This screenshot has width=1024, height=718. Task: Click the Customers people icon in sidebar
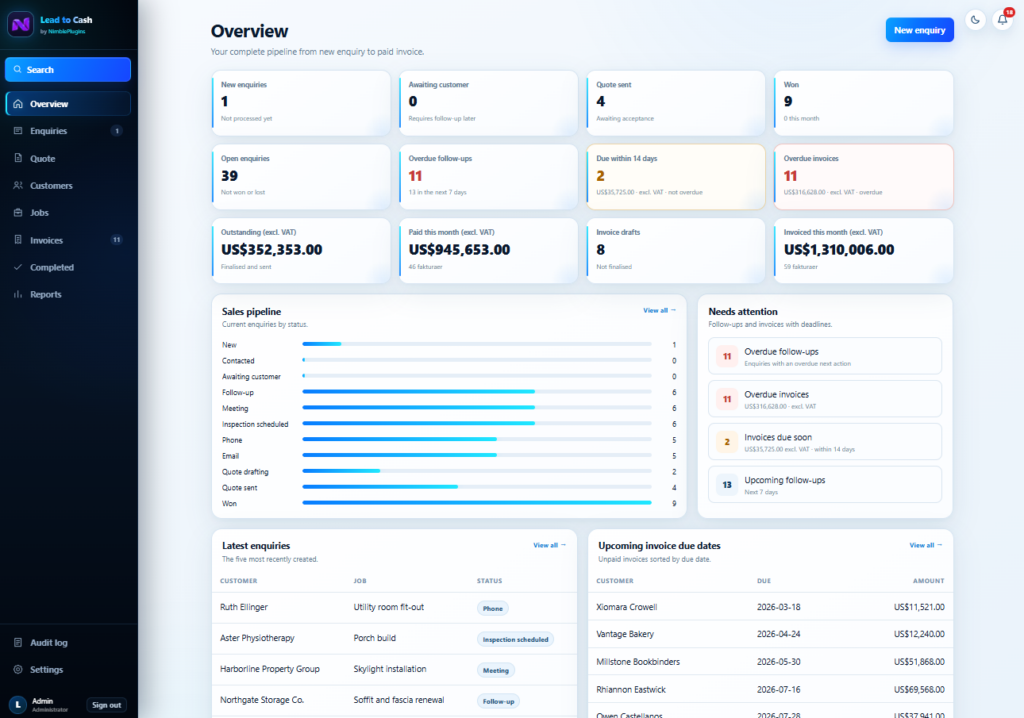[18, 186]
